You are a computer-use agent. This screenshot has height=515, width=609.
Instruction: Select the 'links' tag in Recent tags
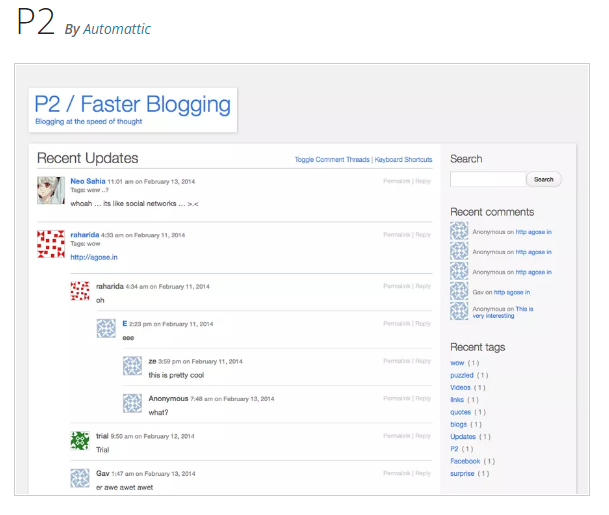[x=457, y=400]
